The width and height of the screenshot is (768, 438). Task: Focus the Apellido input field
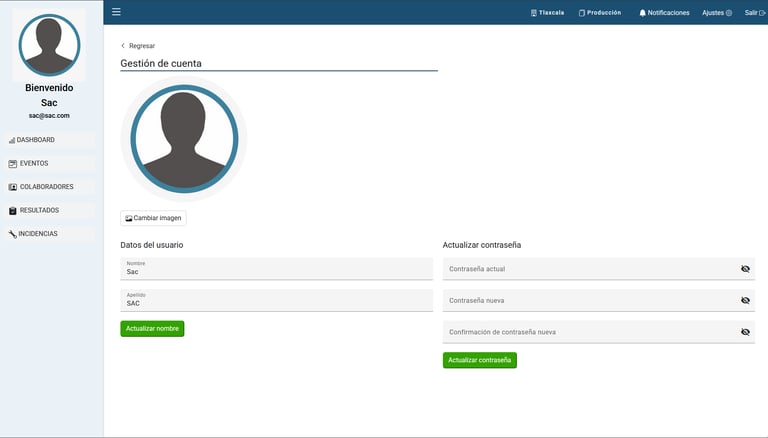(x=277, y=300)
